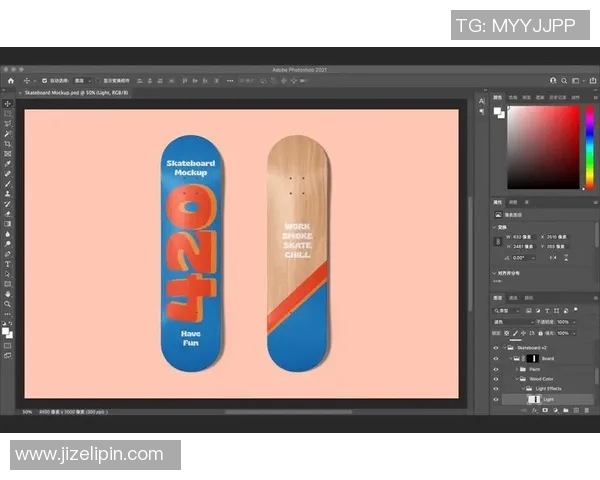Click the rainbow hue slider strip

point(588,146)
